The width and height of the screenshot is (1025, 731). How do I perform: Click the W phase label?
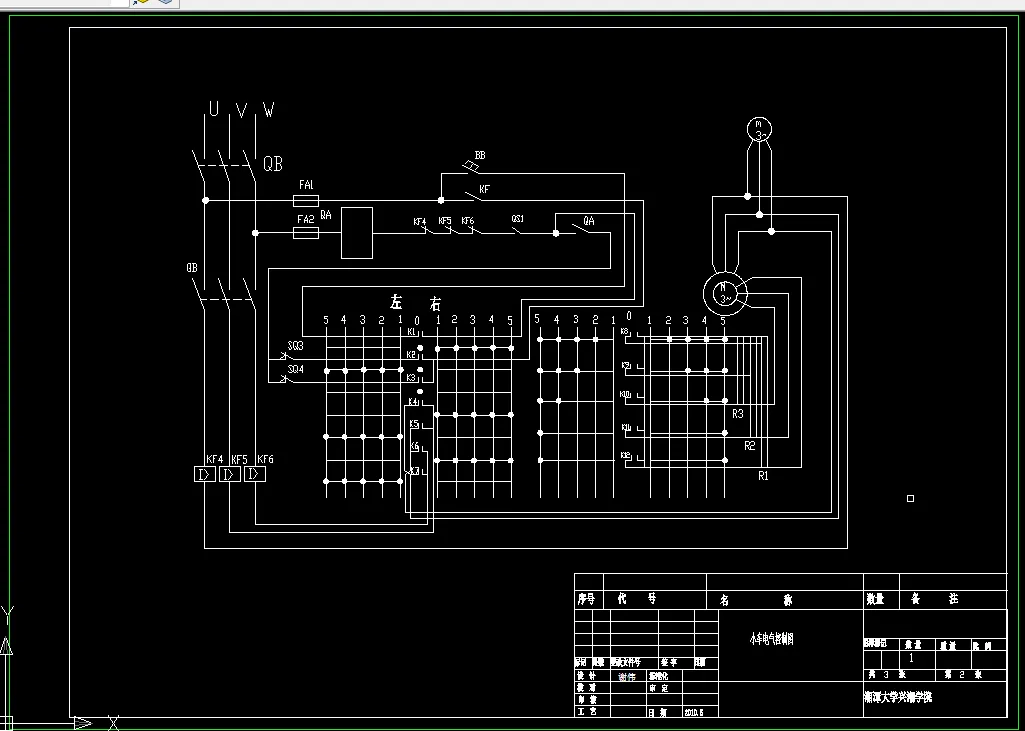tap(268, 109)
